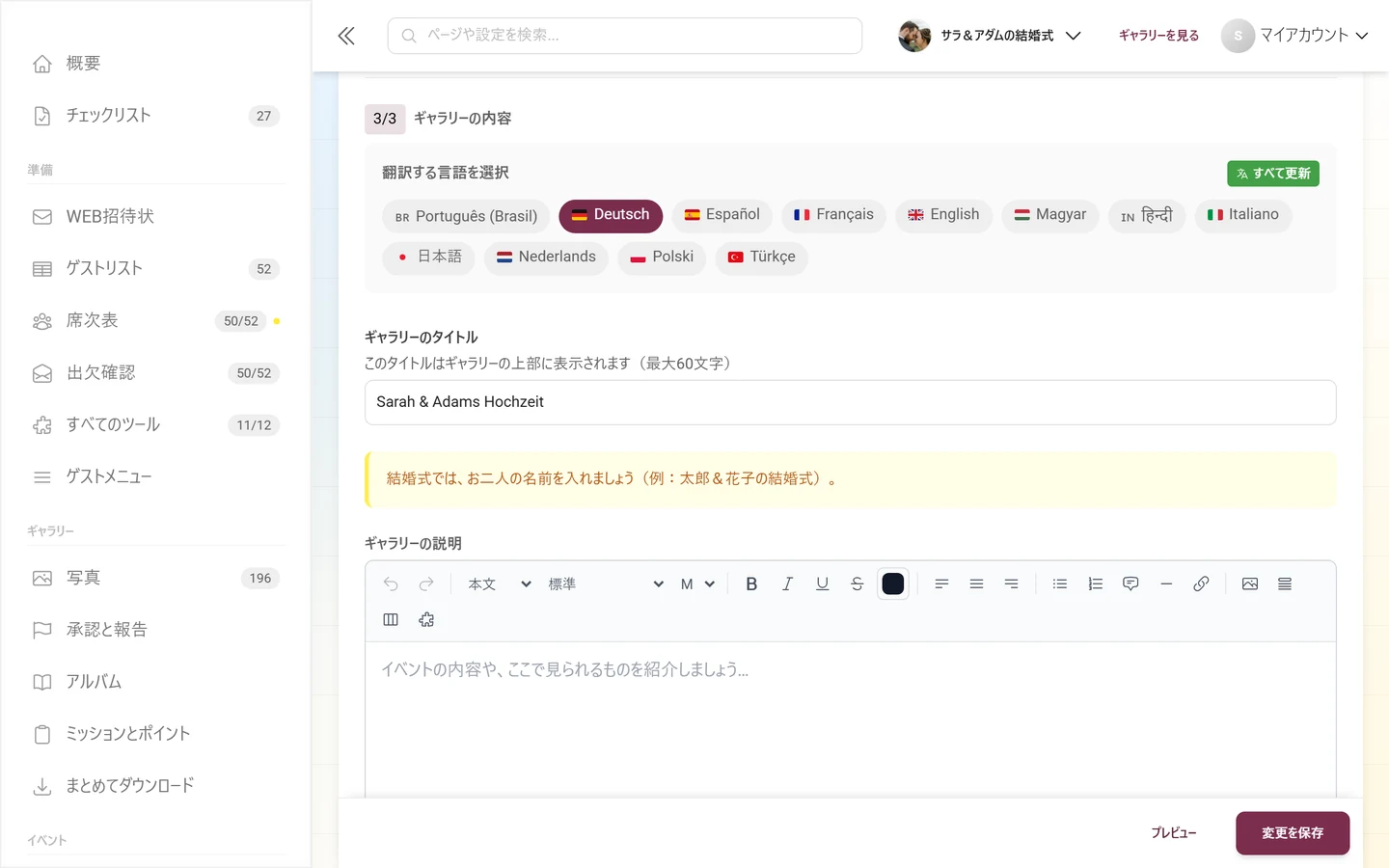Go to WEB招待状
The height and width of the screenshot is (868, 1389).
[x=156, y=217]
